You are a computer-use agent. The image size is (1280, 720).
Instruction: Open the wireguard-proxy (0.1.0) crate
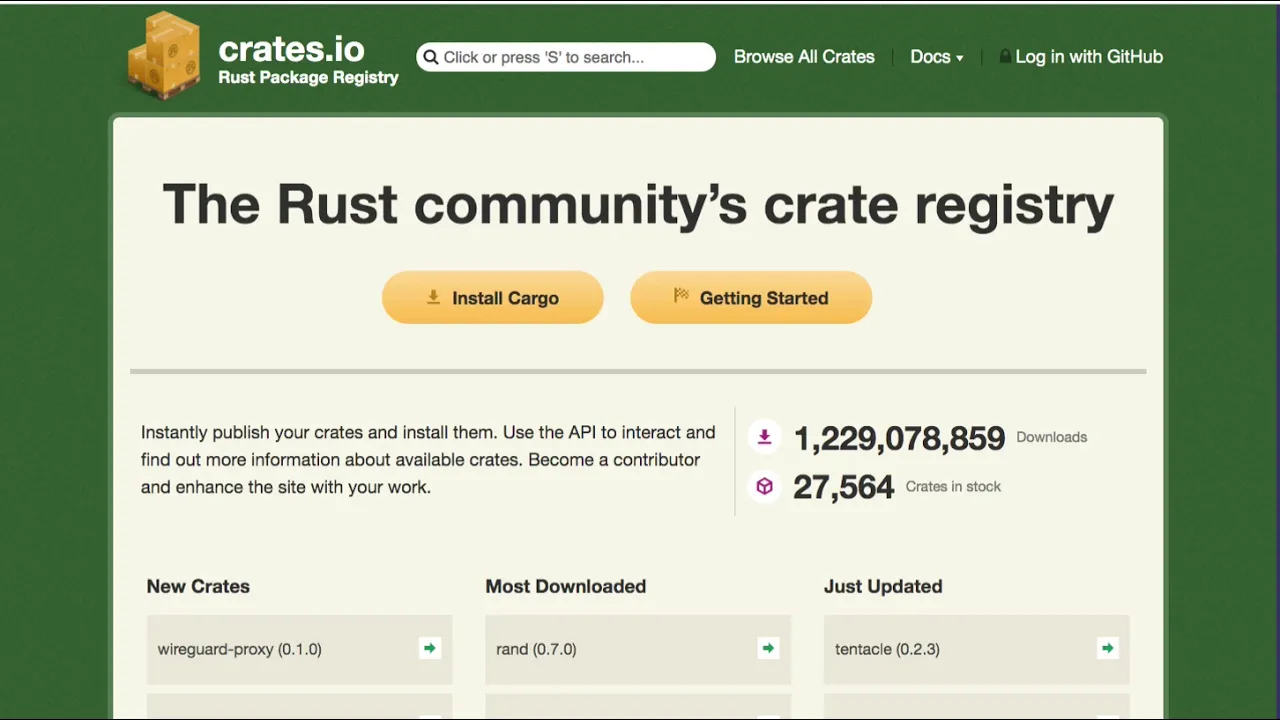[299, 649]
